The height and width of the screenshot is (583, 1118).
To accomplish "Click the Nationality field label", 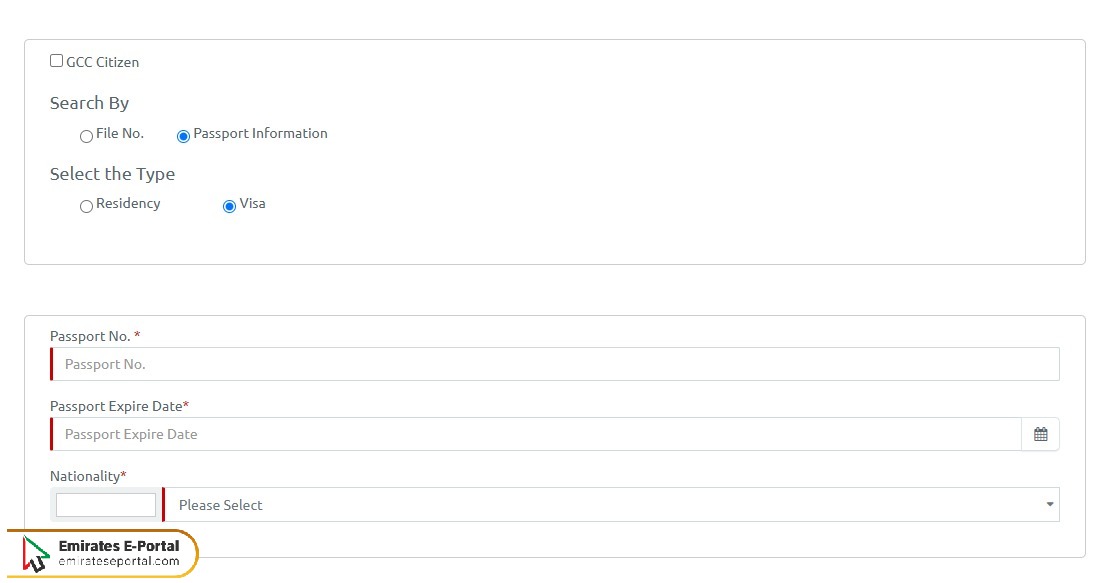I will 85,476.
